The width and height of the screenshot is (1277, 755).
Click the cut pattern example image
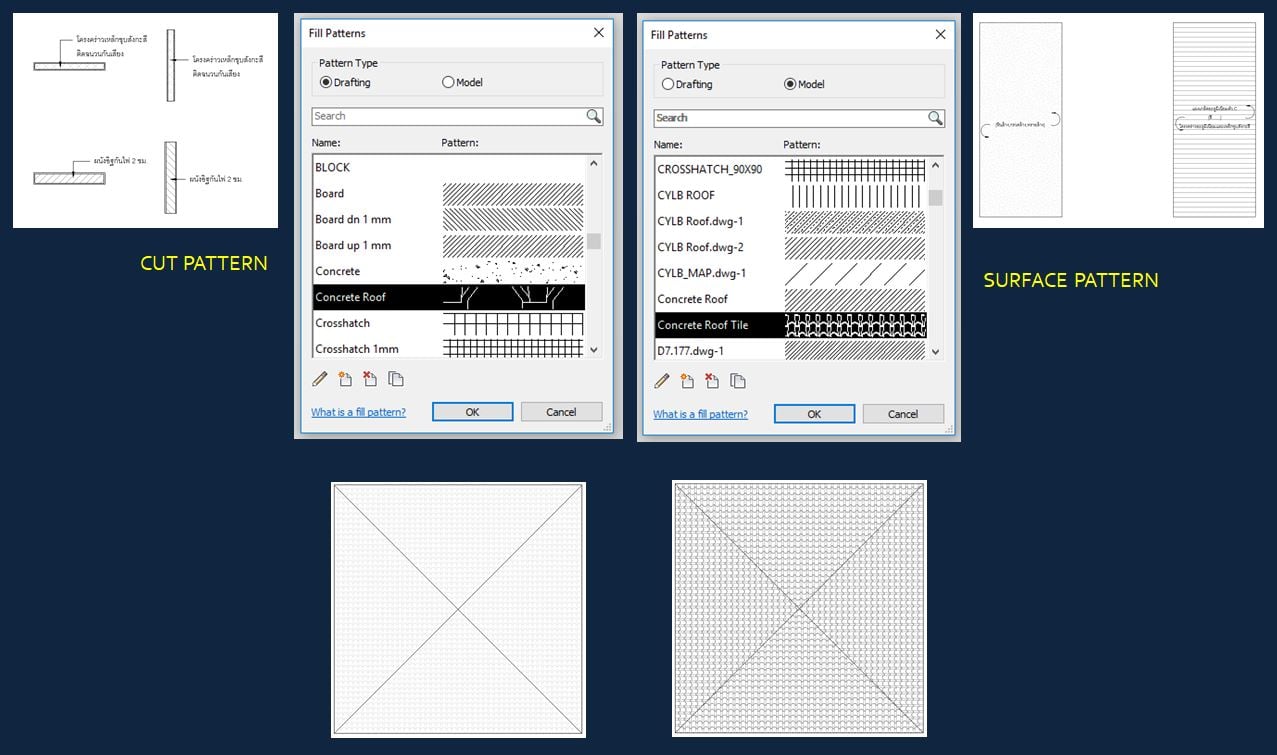coord(145,120)
